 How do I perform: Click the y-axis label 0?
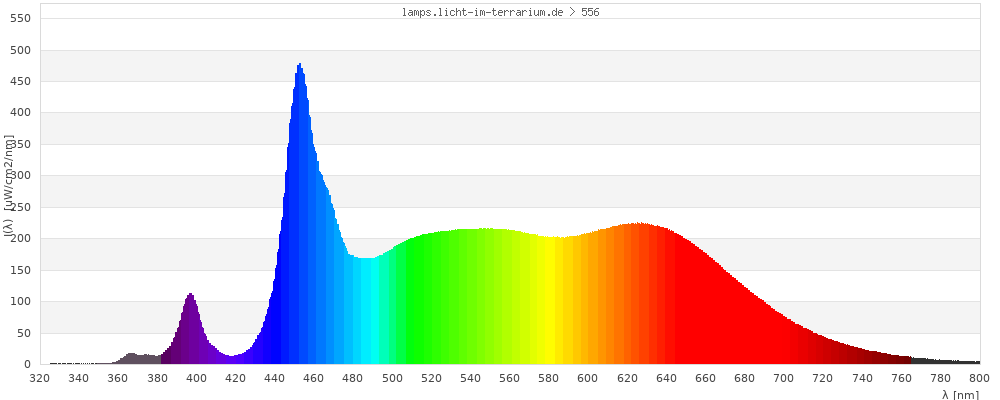[x=28, y=365]
